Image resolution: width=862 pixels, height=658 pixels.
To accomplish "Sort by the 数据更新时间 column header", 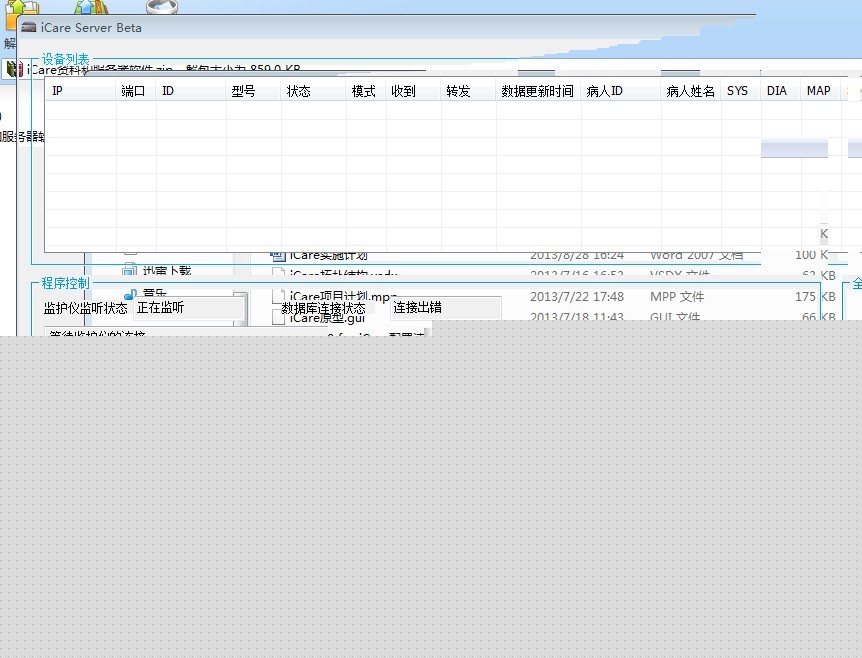I will 539,91.
